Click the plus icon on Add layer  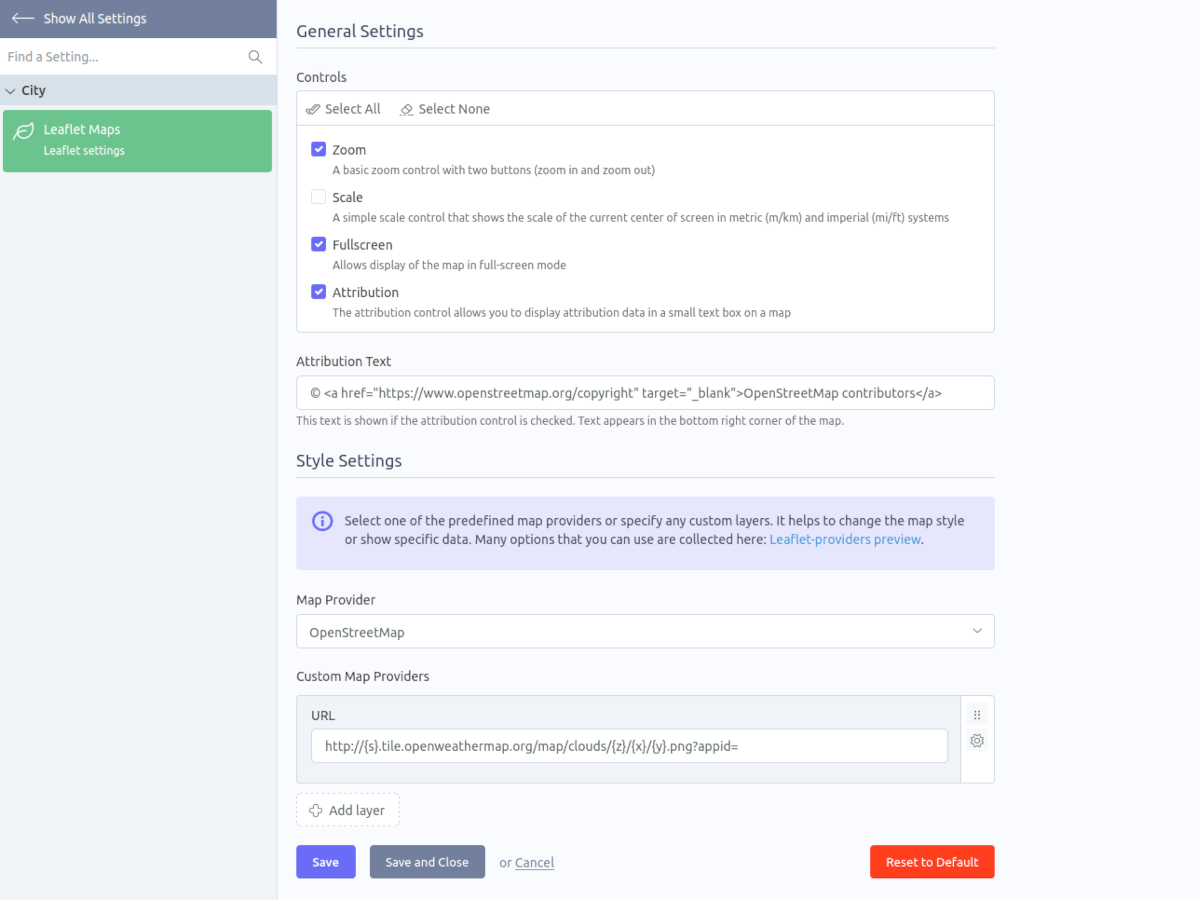click(316, 810)
